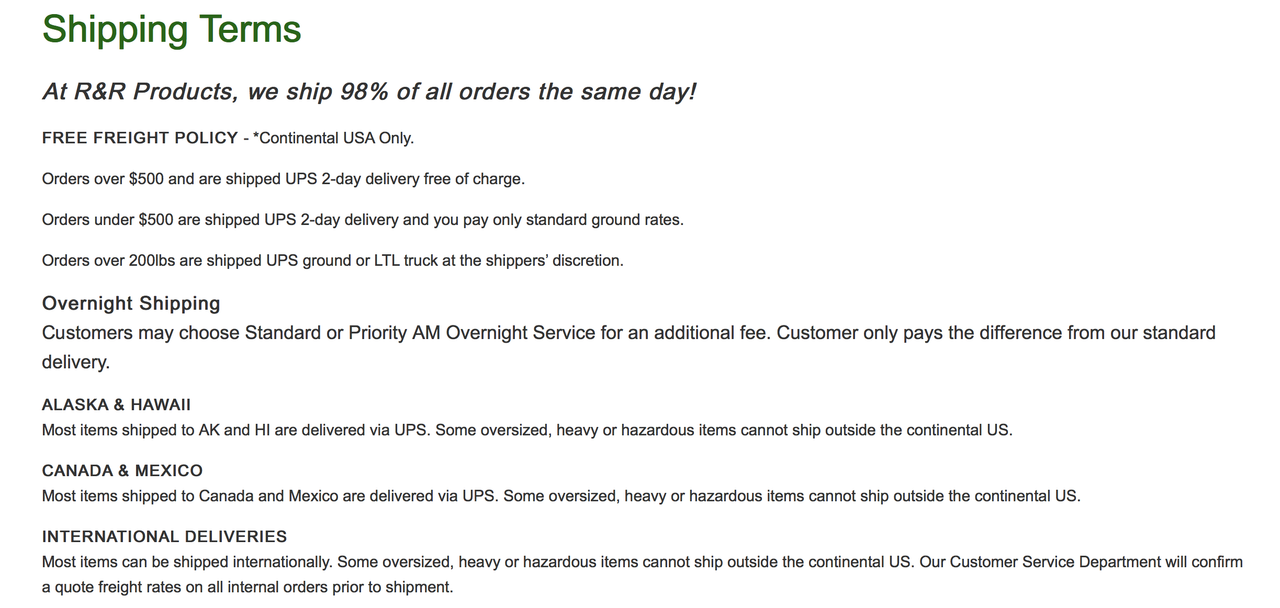Select the orders over 200lbs sentence
The image size is (1280, 608).
[x=333, y=261]
